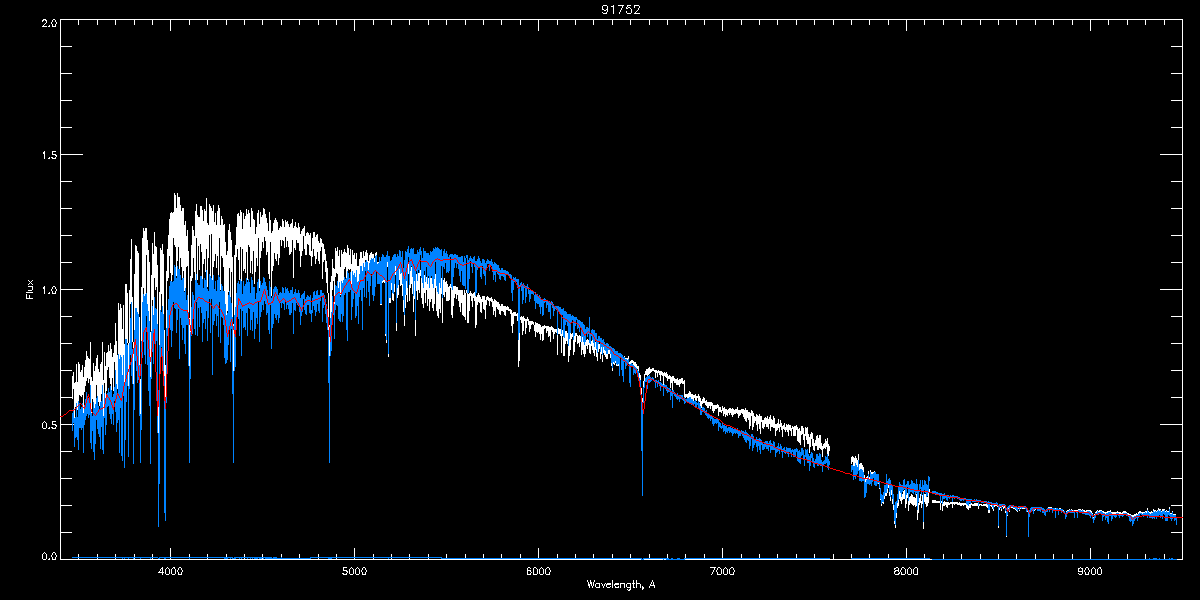1200x600 pixels.
Task: Click the Flux axis label
Action: point(29,288)
